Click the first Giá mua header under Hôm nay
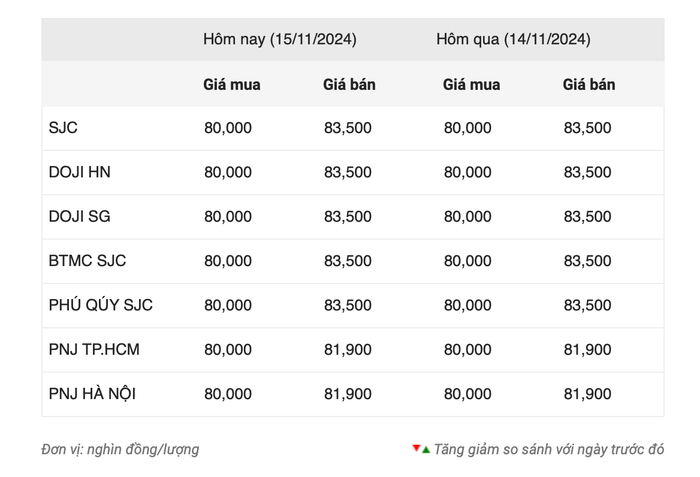Screen dimensions: 700x477 click(x=232, y=84)
